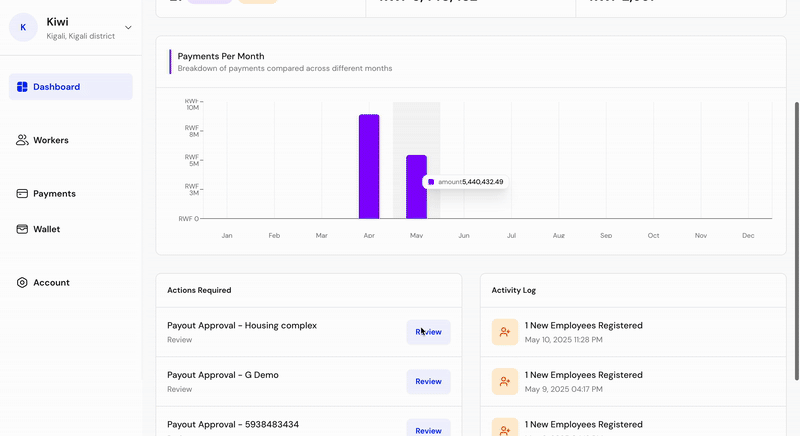Click 'Payout Approval - G Demo' text
This screenshot has width=800, height=436.
[223, 375]
